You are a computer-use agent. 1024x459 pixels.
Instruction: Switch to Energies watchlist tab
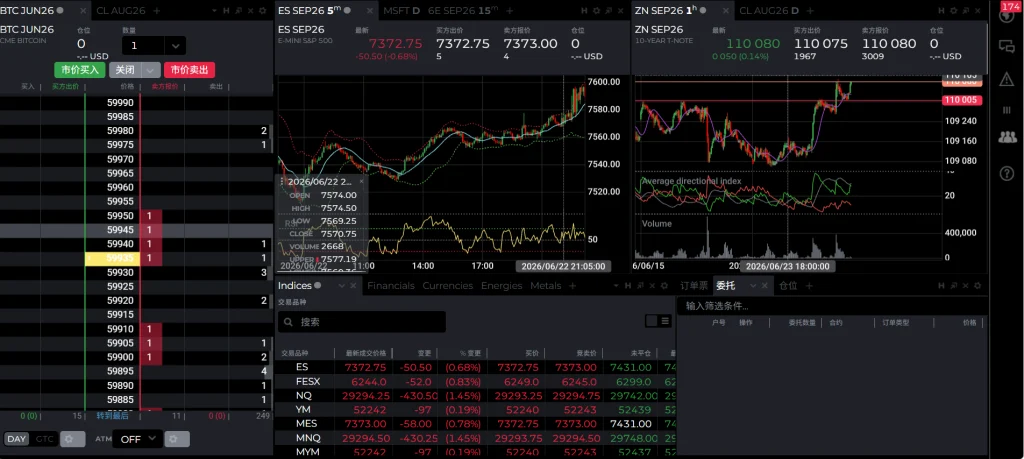coord(502,285)
